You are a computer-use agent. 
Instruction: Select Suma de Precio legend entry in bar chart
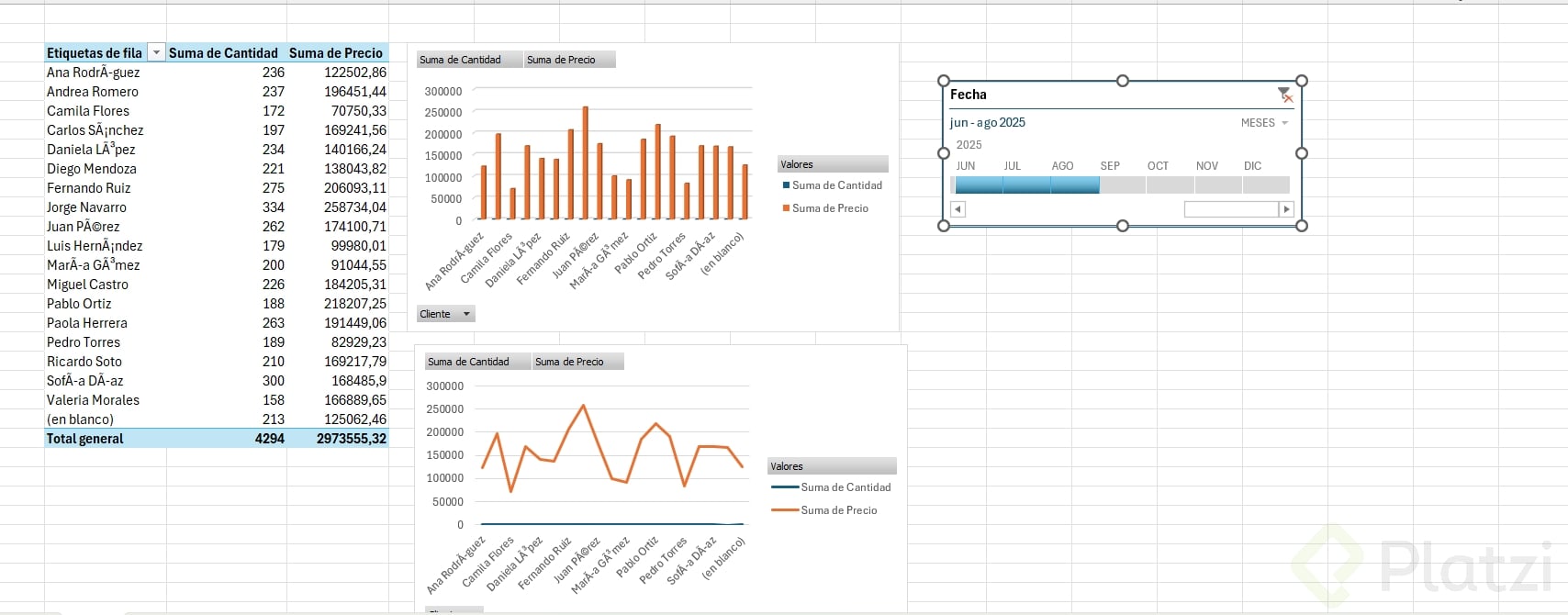point(825,208)
